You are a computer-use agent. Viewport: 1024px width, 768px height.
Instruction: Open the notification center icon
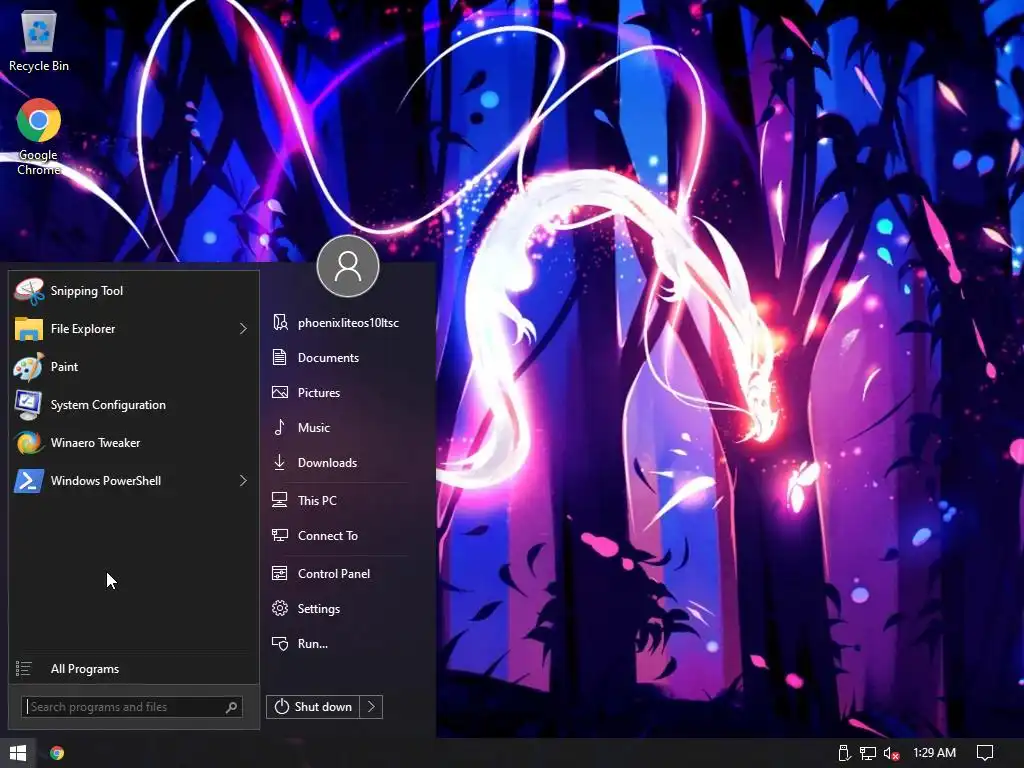pos(985,753)
